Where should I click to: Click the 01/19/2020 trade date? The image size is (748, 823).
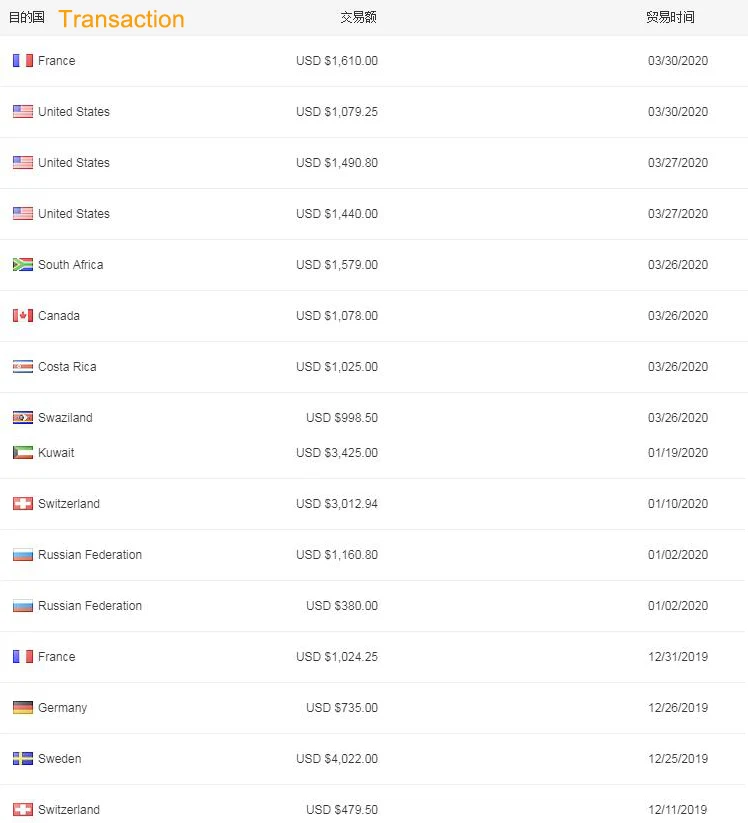coord(677,453)
